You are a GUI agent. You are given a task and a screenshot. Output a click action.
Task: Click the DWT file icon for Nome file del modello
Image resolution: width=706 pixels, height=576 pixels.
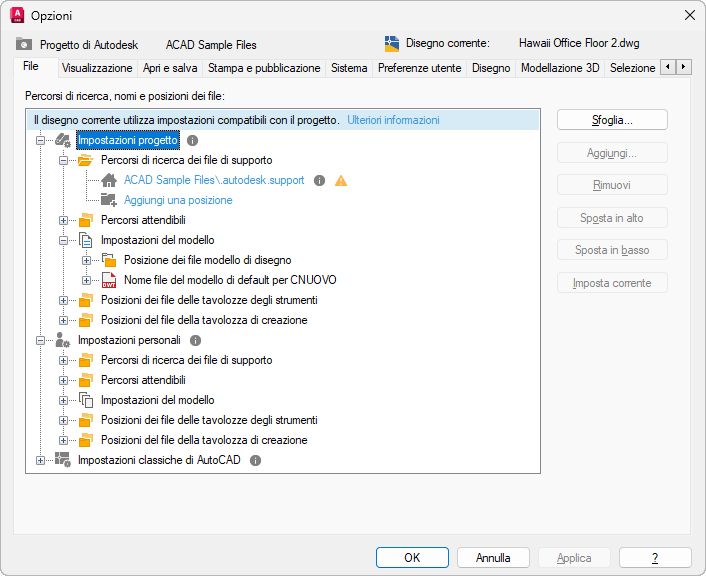point(109,281)
